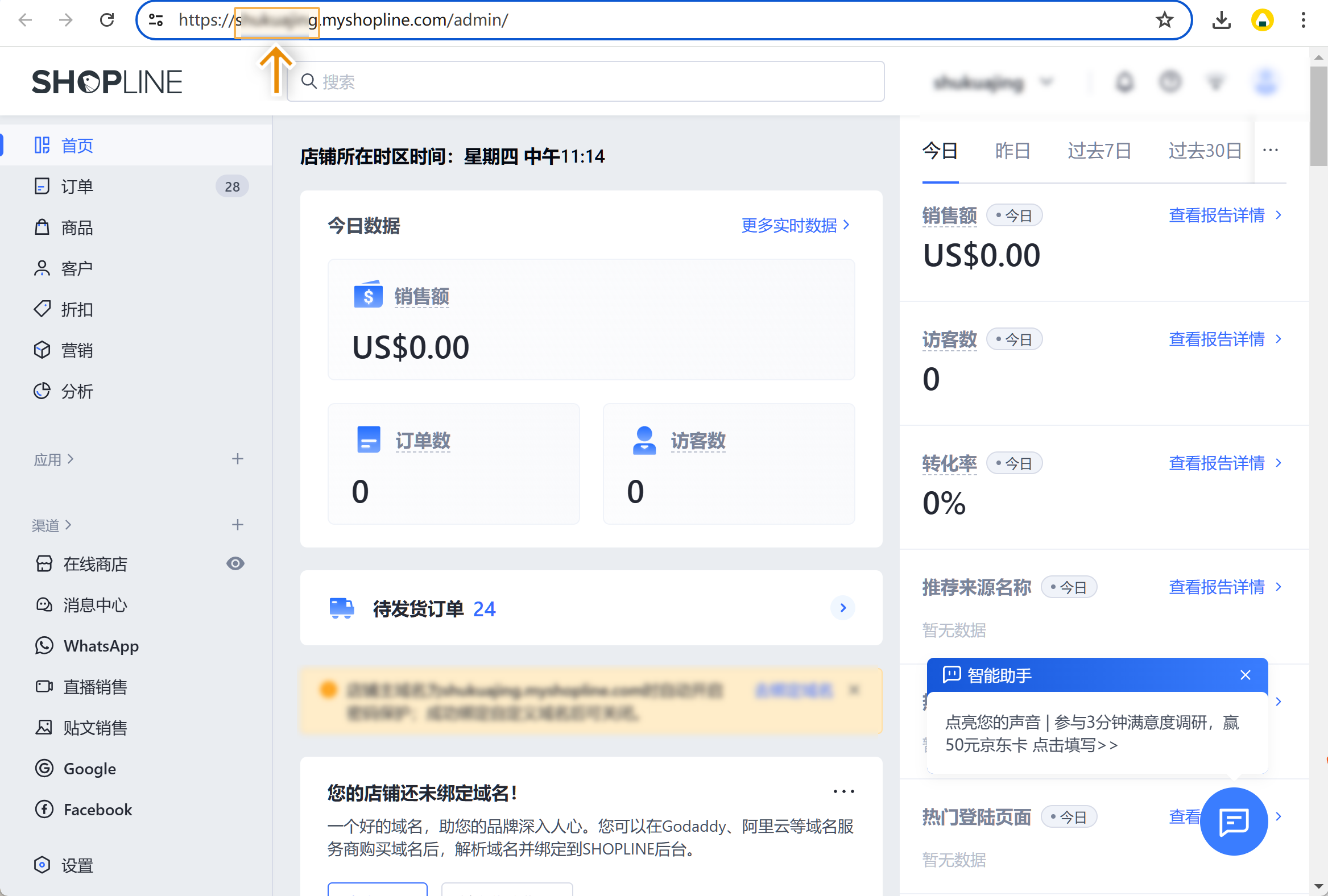Open settings (设置) in sidebar
Image resolution: width=1328 pixels, height=896 pixels.
pyautogui.click(x=77, y=865)
